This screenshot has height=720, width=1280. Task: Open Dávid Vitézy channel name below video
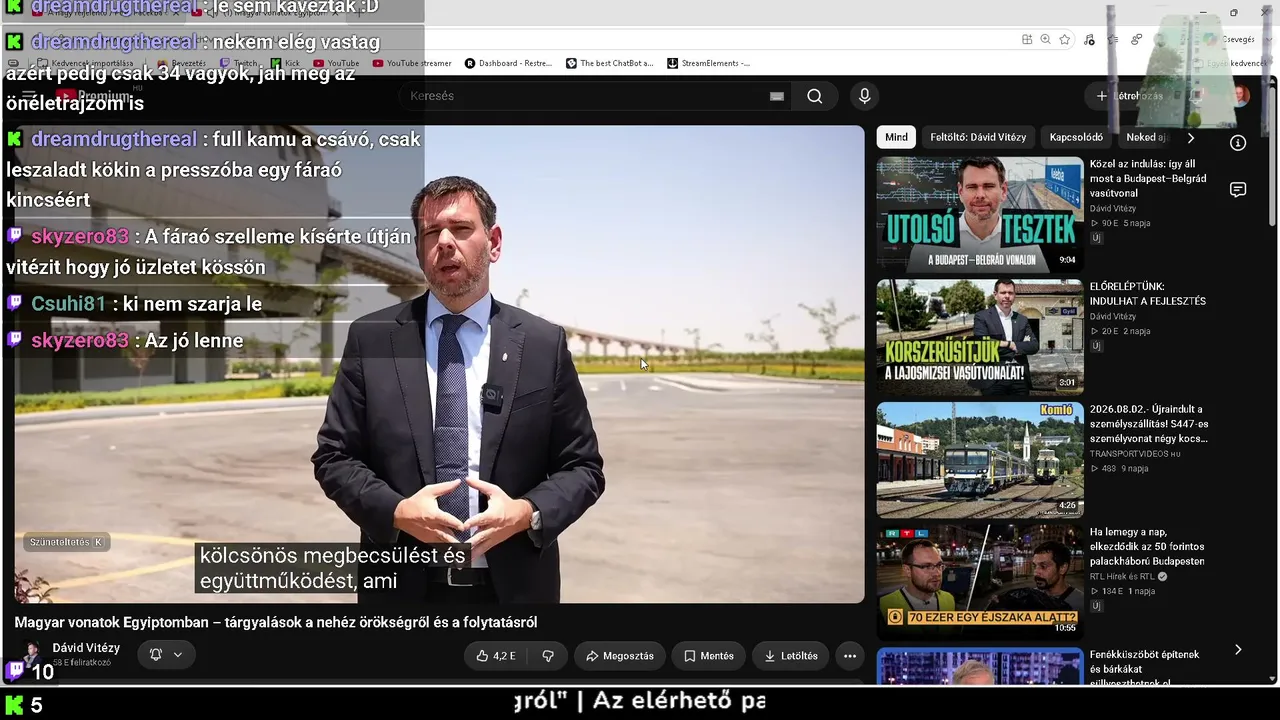coord(86,648)
